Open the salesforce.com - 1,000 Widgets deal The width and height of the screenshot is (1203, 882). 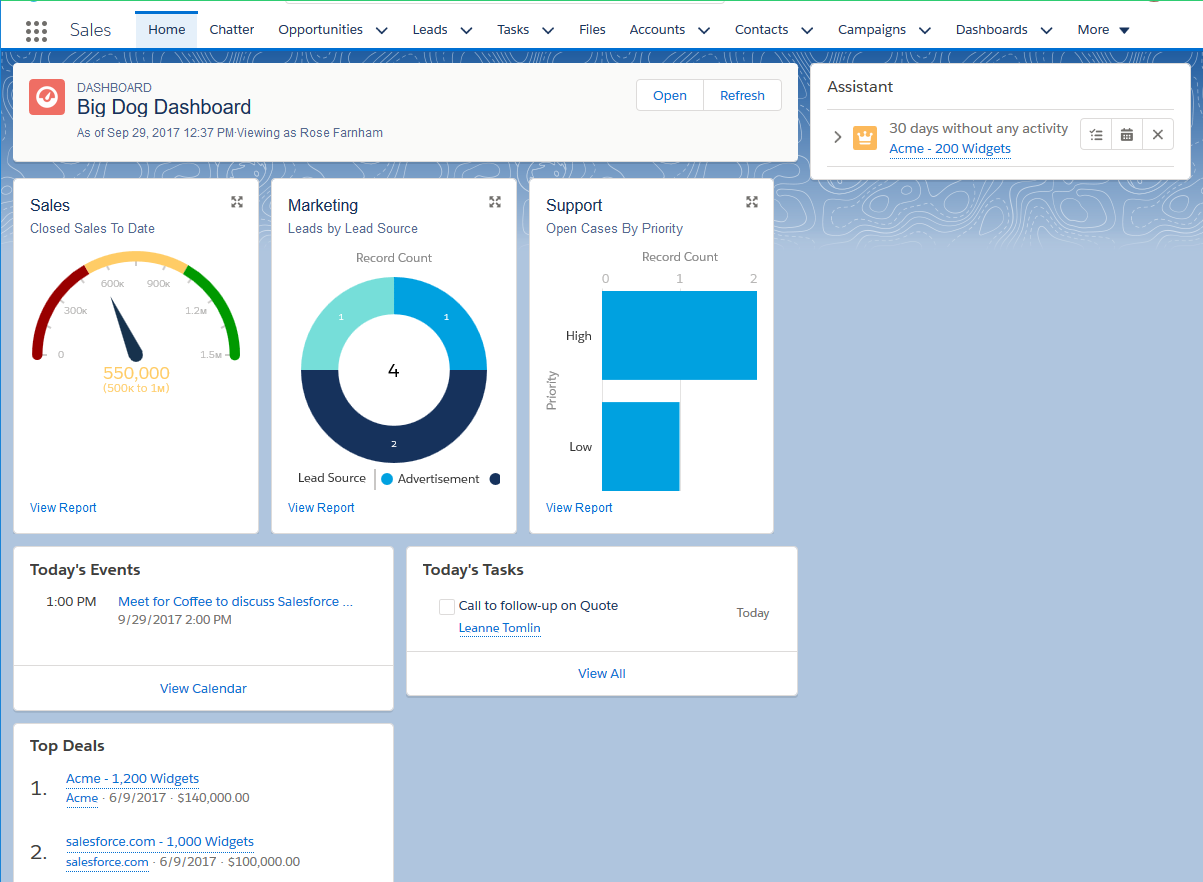coord(160,842)
